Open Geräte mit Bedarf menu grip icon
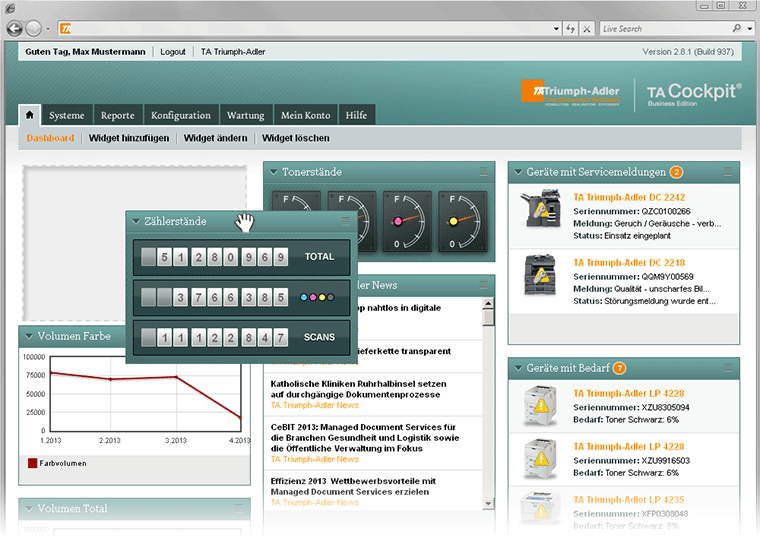This screenshot has height=555, width=760. [x=728, y=368]
